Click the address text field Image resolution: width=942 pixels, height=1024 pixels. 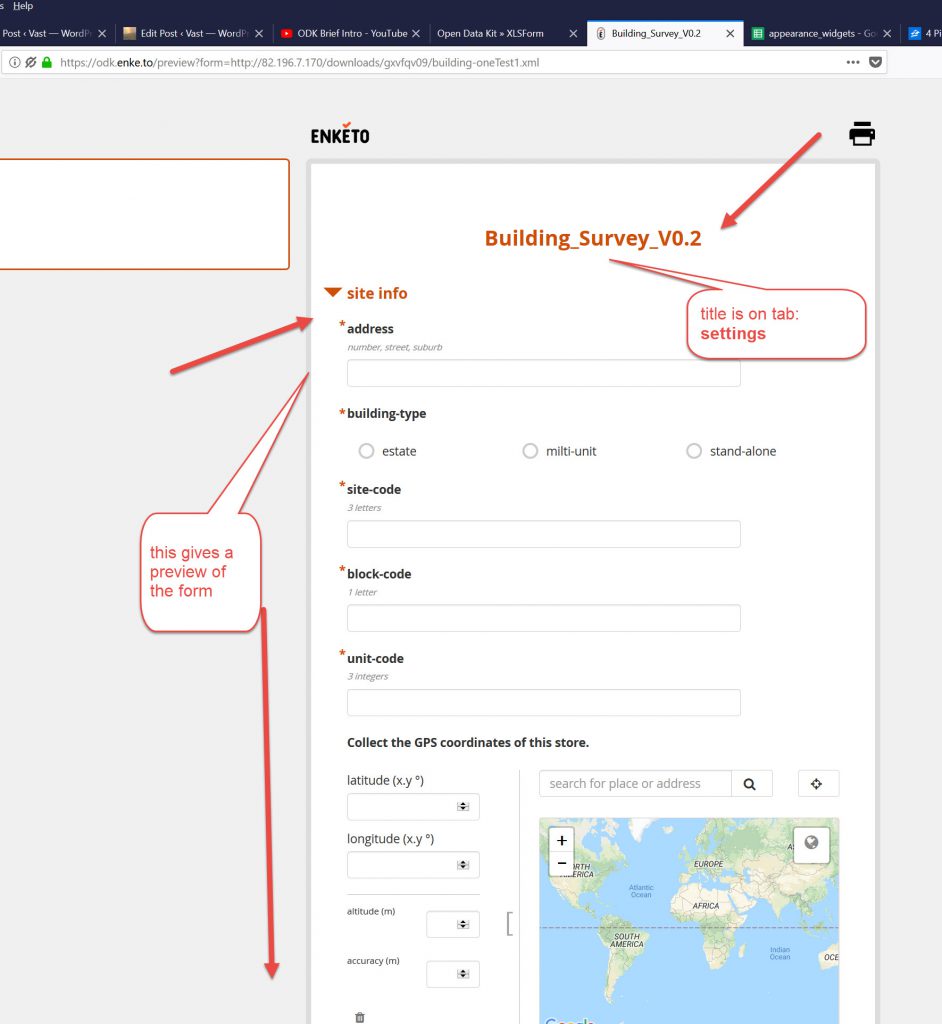(543, 373)
